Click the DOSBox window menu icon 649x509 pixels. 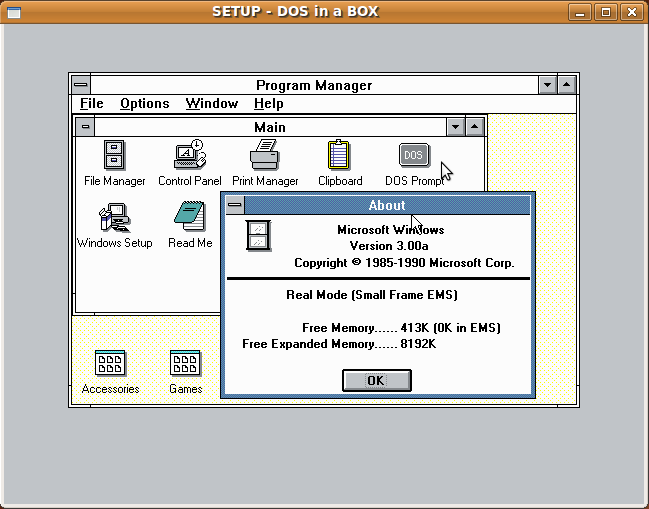coord(14,12)
